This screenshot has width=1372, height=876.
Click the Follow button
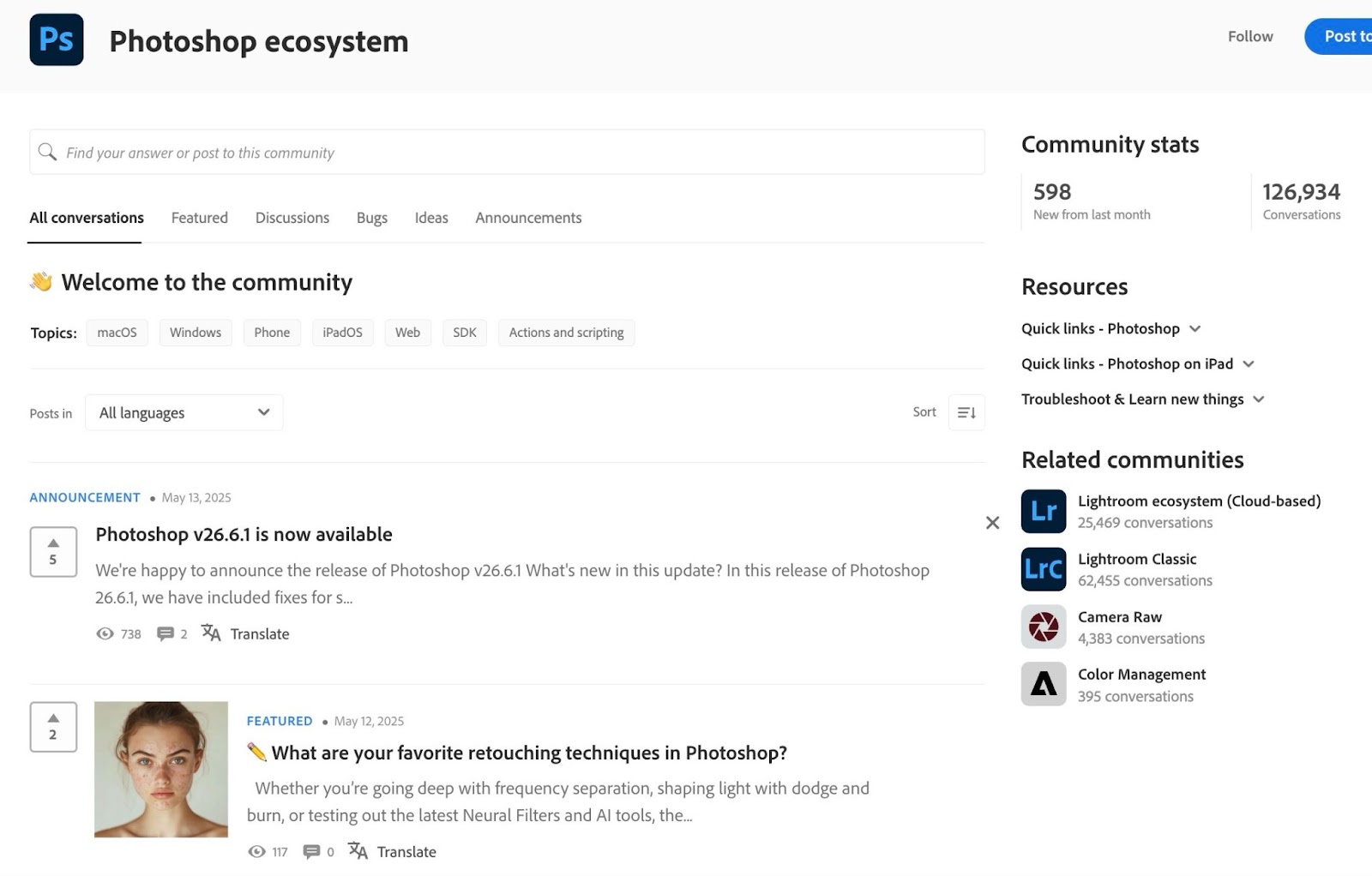point(1250,36)
